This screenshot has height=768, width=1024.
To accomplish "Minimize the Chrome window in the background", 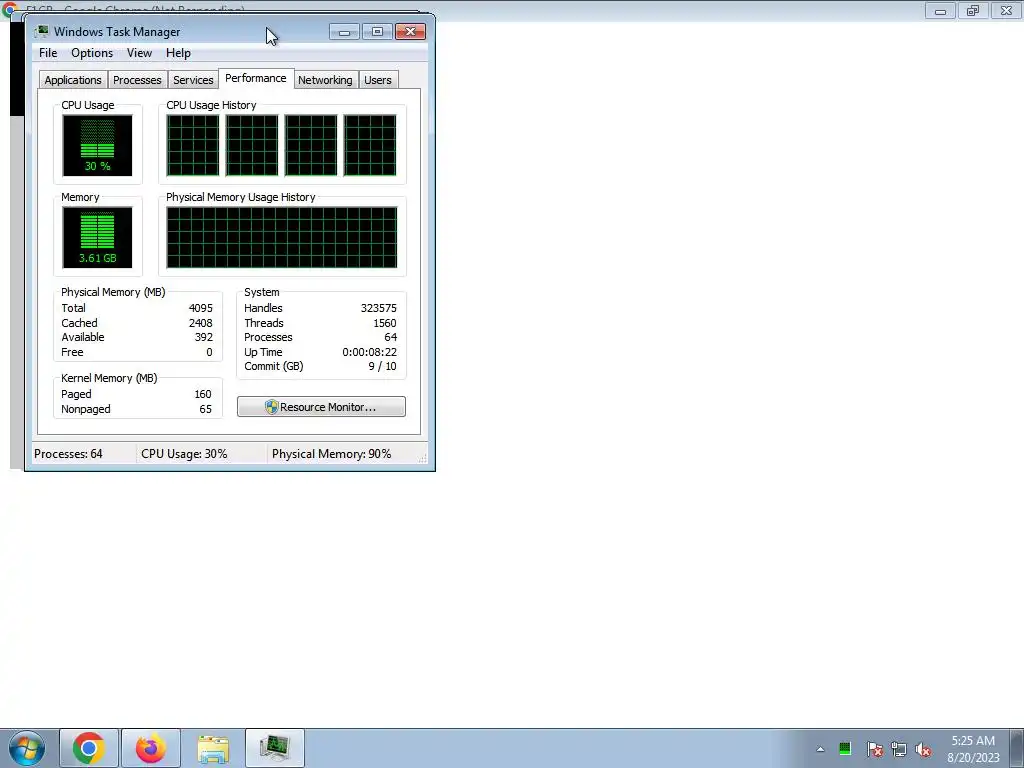I will [940, 10].
